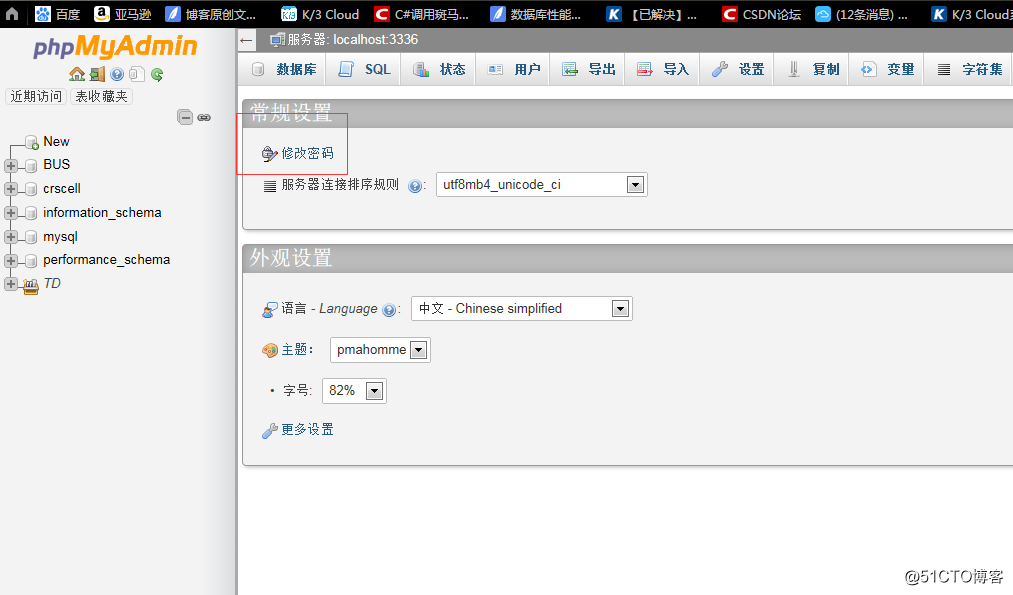Click the browser home icon in bookmarks bar
This screenshot has width=1013, height=595.
click(12, 14)
